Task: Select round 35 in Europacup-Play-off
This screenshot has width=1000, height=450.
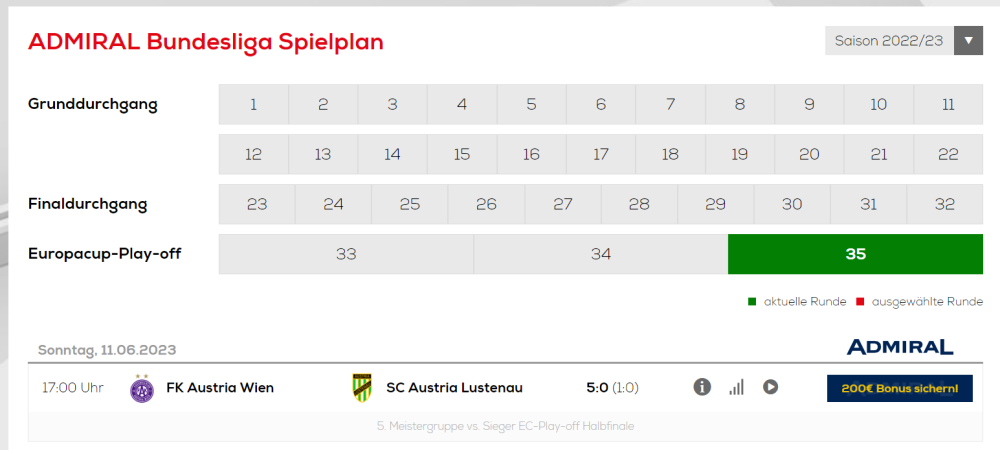Action: (x=855, y=254)
